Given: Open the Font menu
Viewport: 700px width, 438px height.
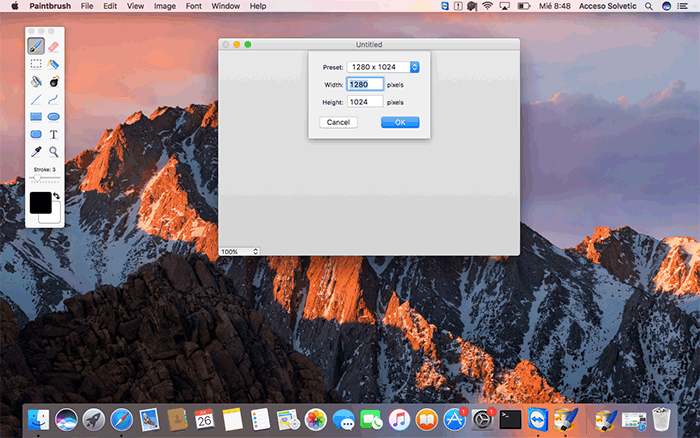Looking at the screenshot, I should tap(194, 6).
